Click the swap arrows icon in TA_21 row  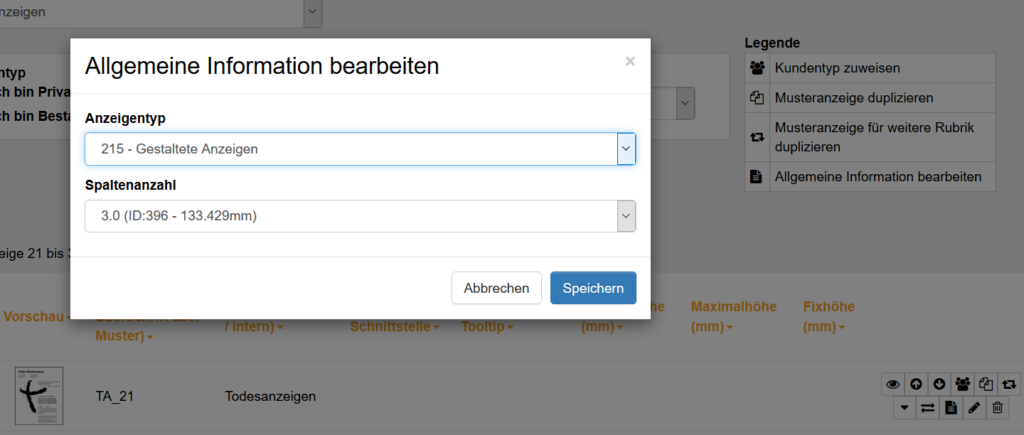click(x=927, y=408)
